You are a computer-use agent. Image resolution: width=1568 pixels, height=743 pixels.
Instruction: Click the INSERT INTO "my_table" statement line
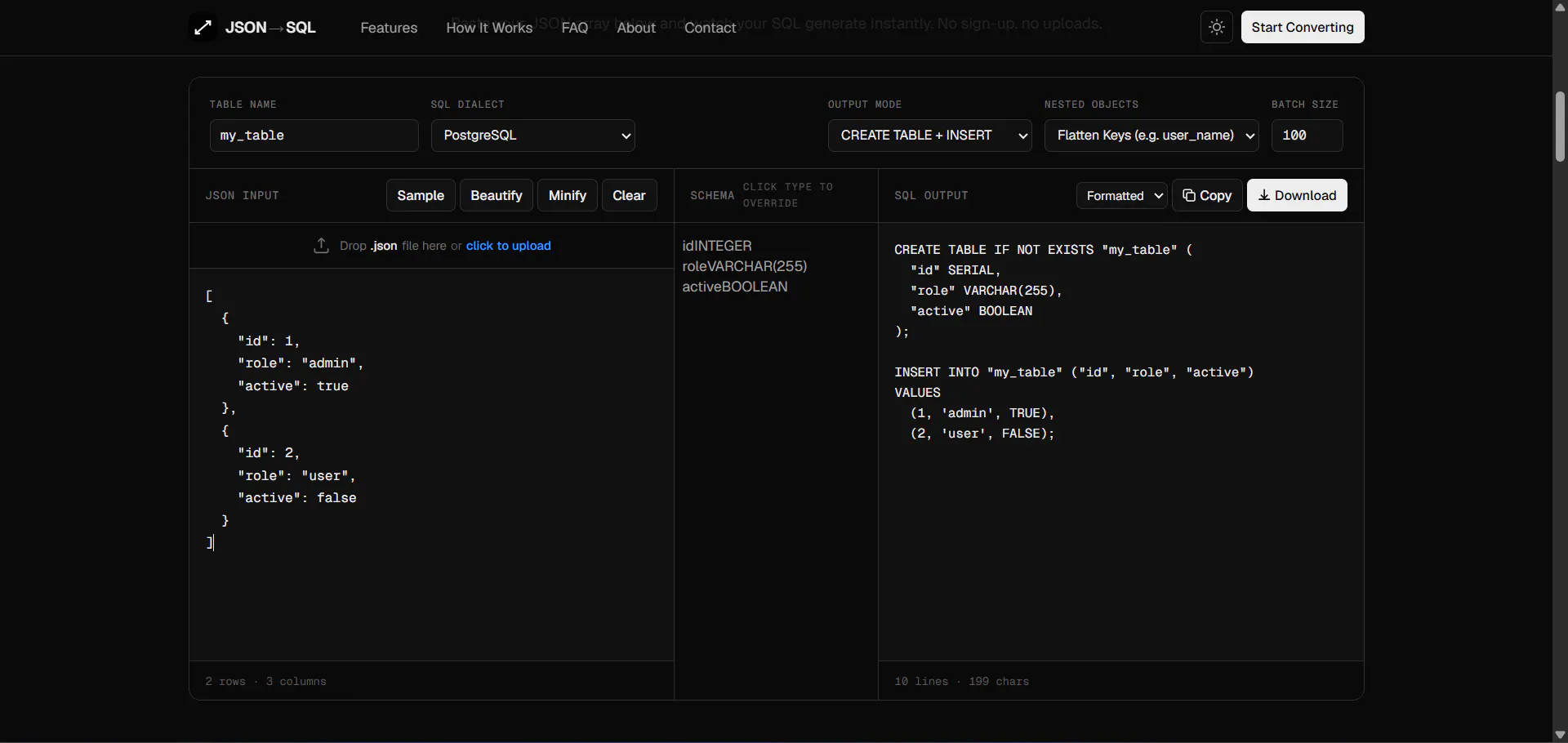coord(1074,372)
